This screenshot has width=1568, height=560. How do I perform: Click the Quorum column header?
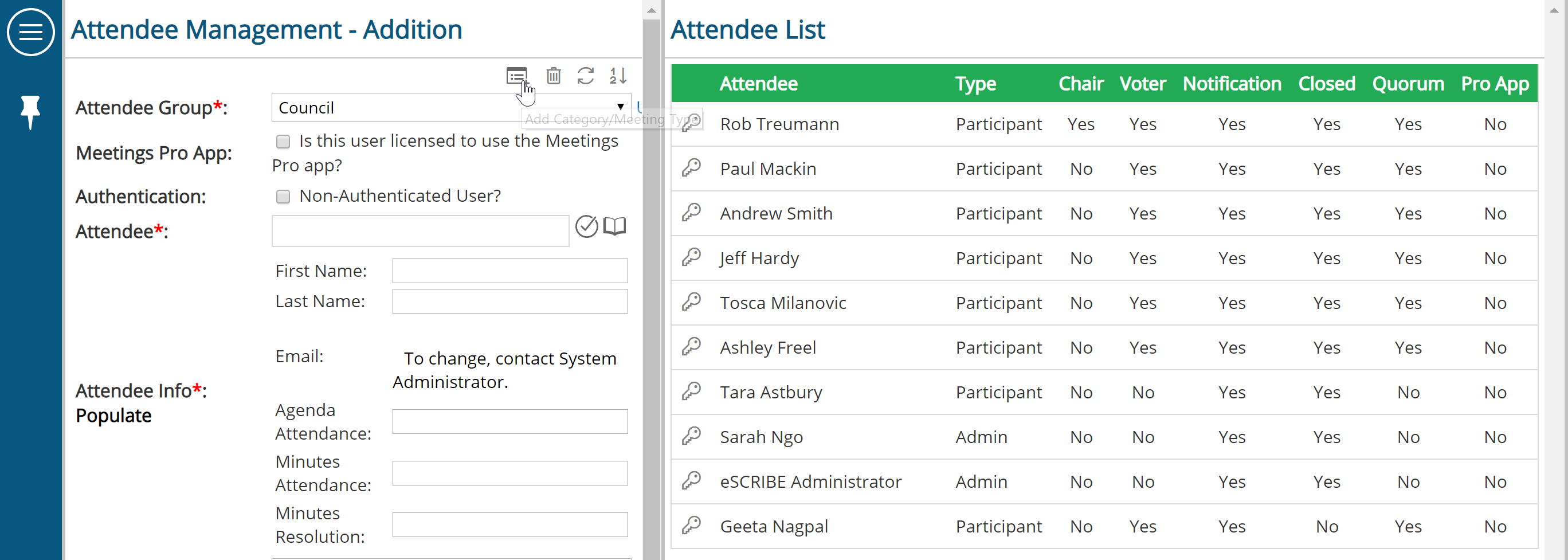pos(1408,83)
